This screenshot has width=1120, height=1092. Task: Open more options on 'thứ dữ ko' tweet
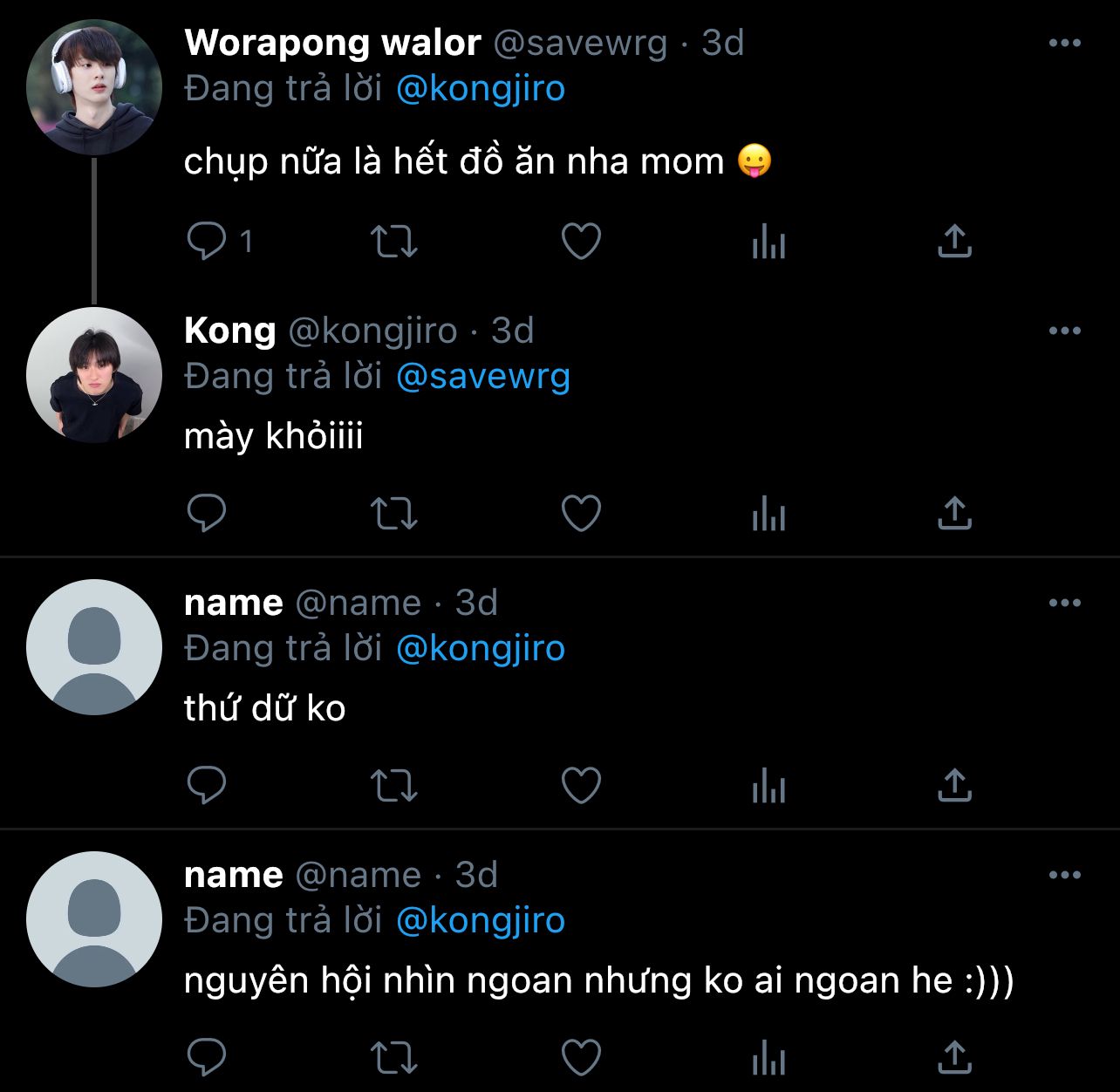click(1064, 604)
